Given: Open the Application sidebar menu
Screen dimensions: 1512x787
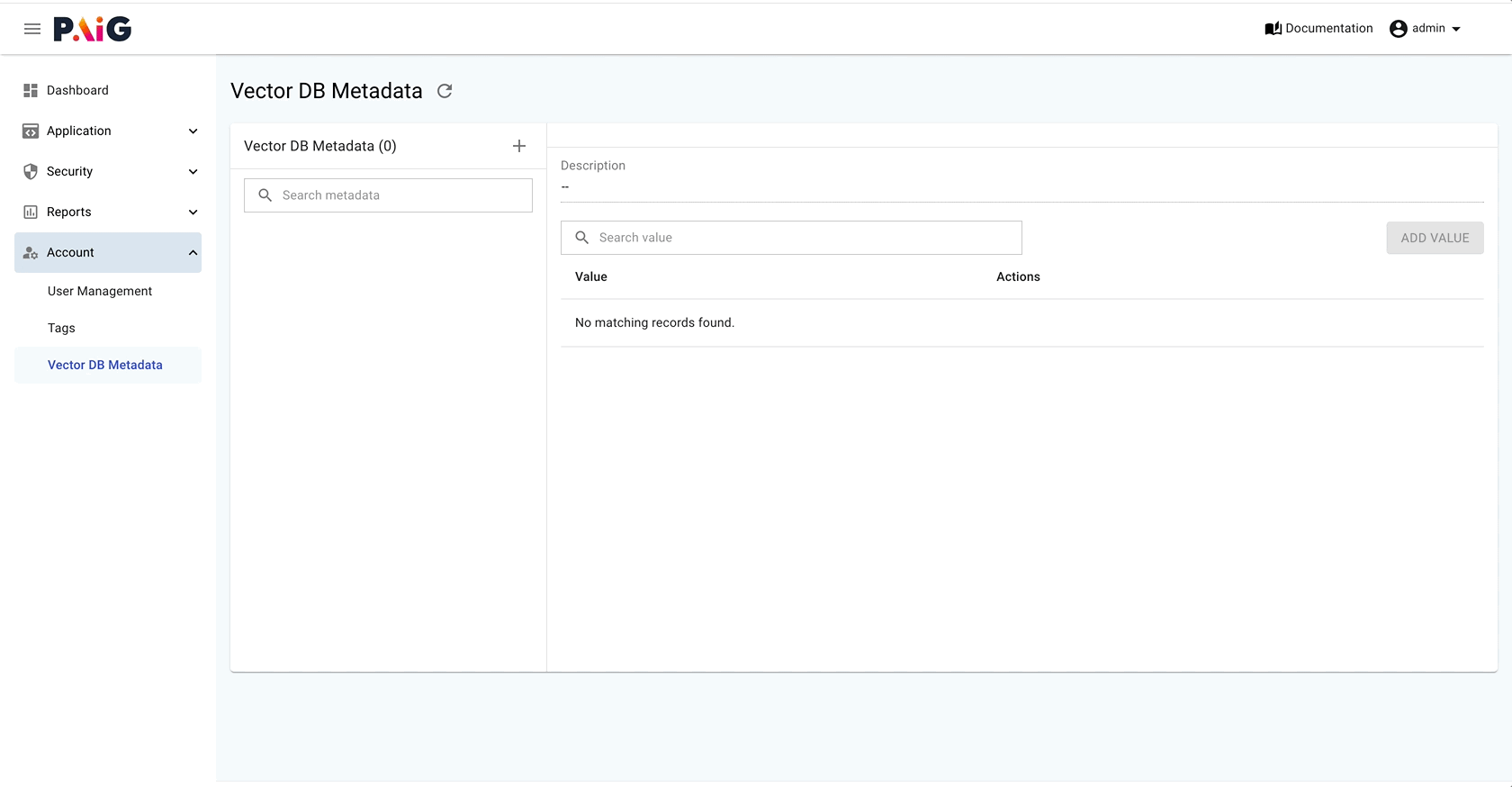Looking at the screenshot, I should (x=108, y=131).
